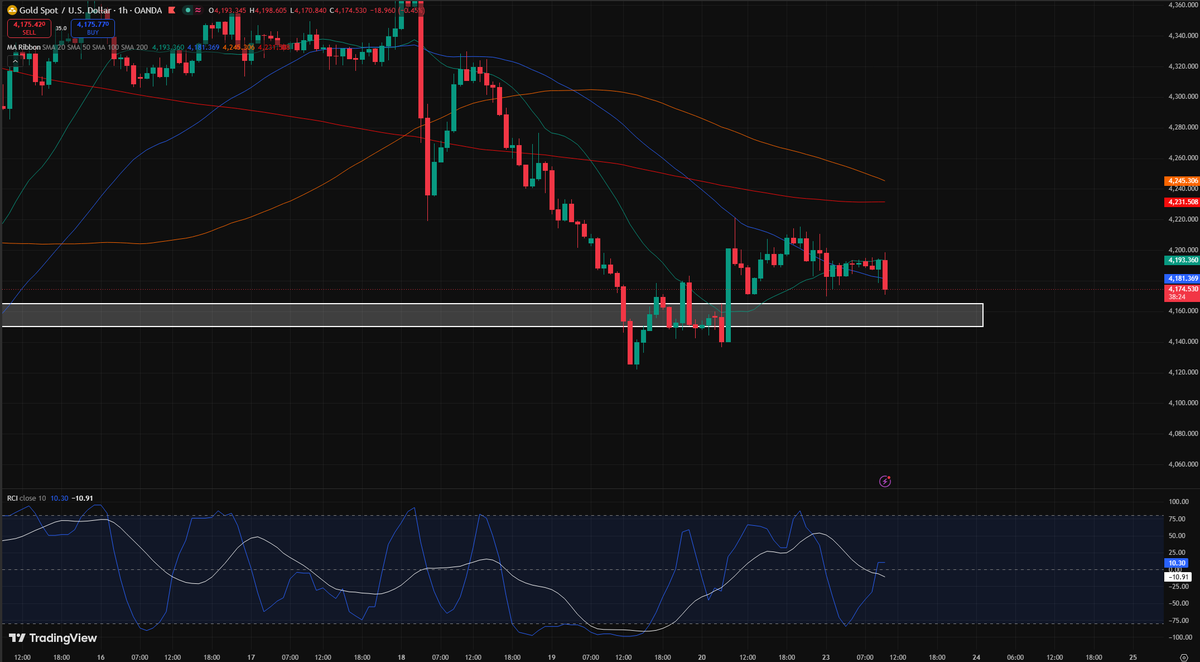The width and height of the screenshot is (1200, 662).
Task: Click the 4,140.000 price scale label
Action: 1181,342
